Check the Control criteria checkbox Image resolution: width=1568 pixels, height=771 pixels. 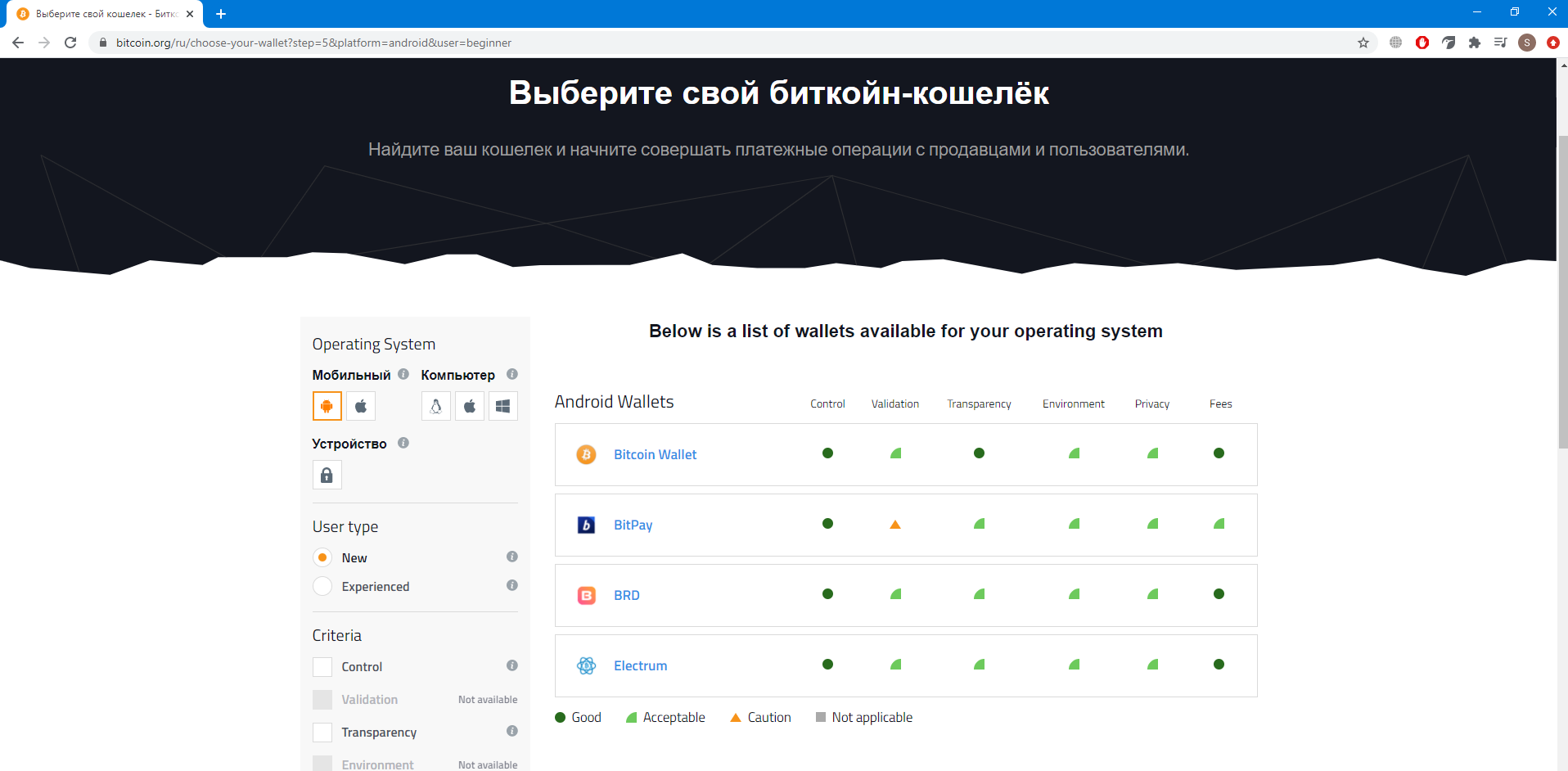click(322, 667)
